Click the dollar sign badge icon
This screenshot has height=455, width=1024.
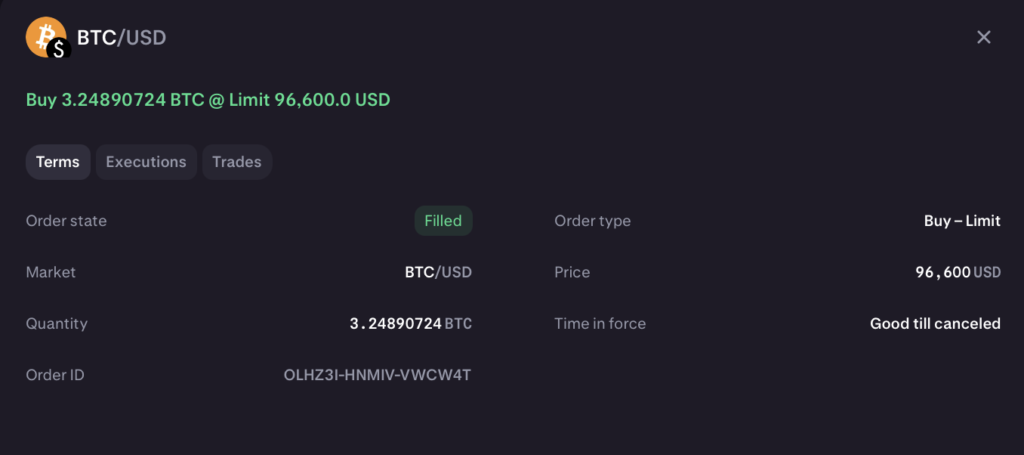[59, 49]
